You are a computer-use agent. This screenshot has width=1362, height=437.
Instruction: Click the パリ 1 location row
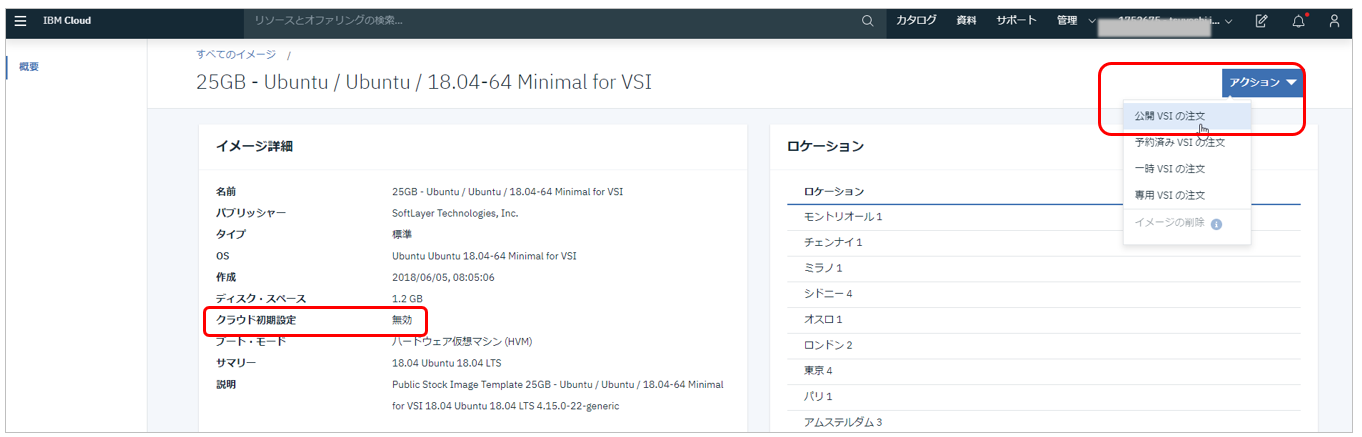1044,397
